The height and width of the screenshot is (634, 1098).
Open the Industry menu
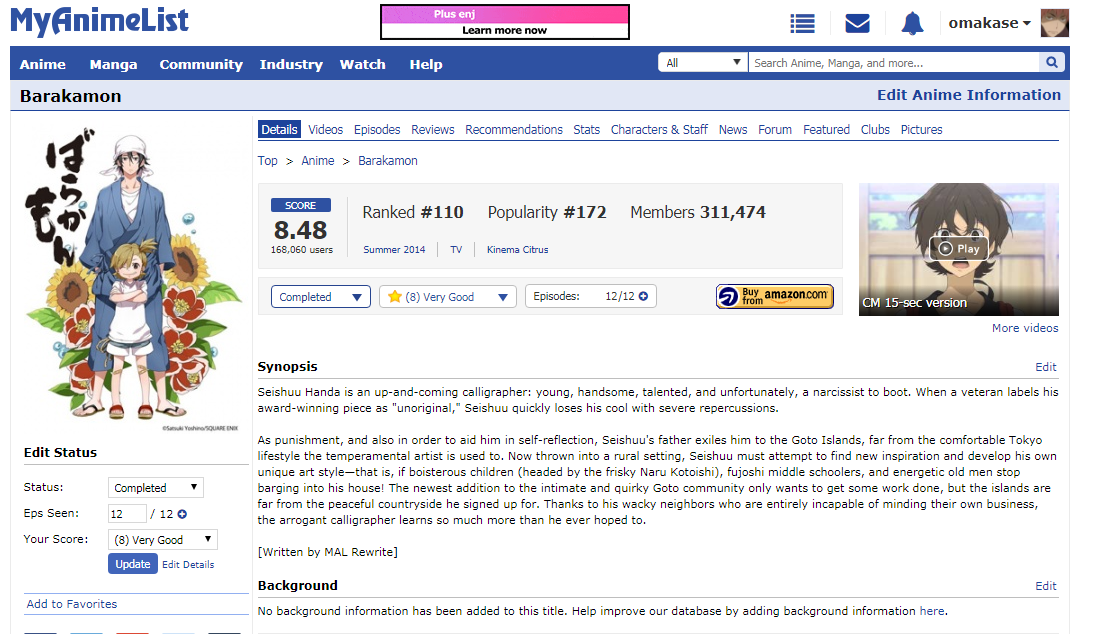291,64
